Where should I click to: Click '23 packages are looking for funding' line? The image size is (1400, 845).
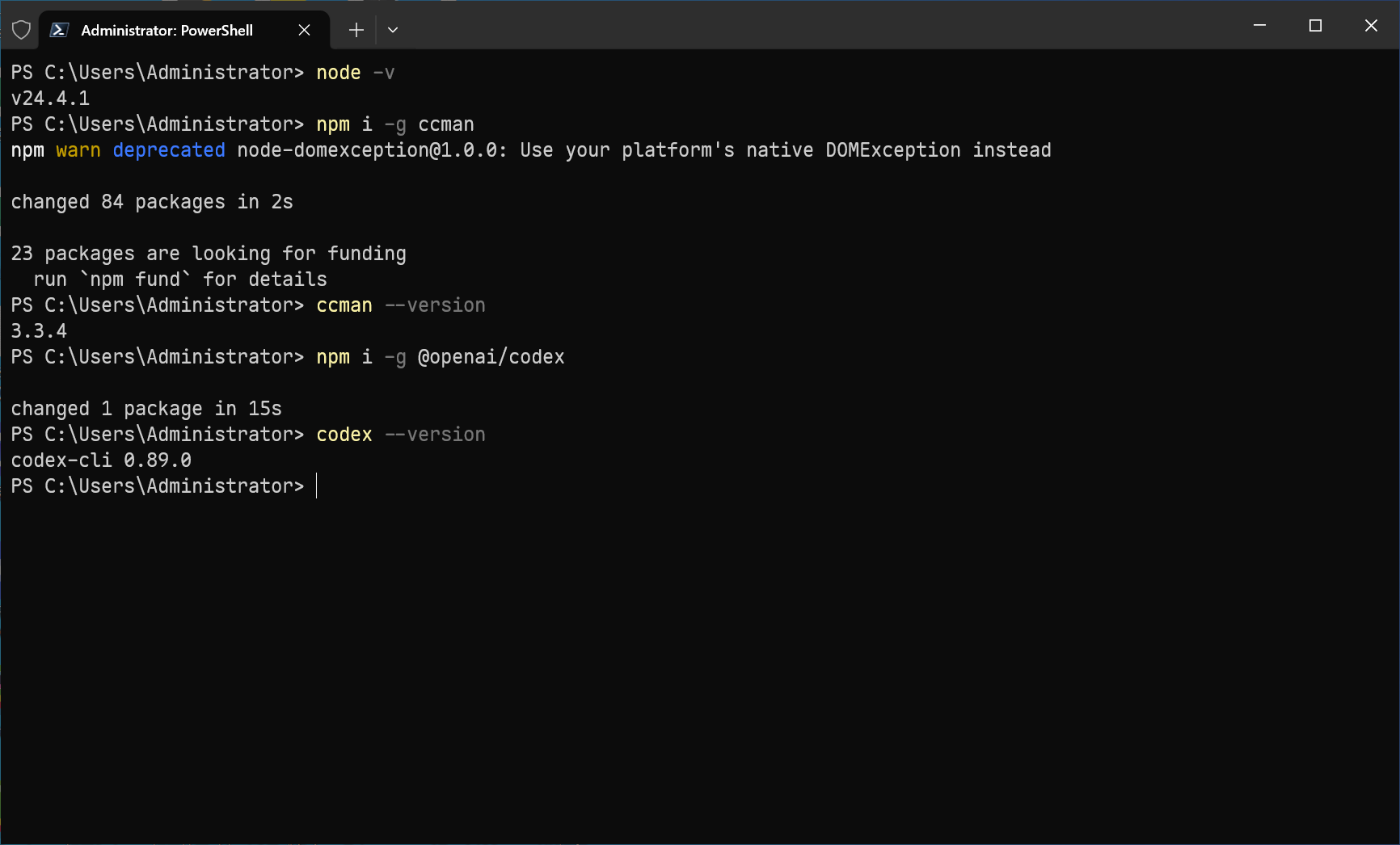coord(209,254)
